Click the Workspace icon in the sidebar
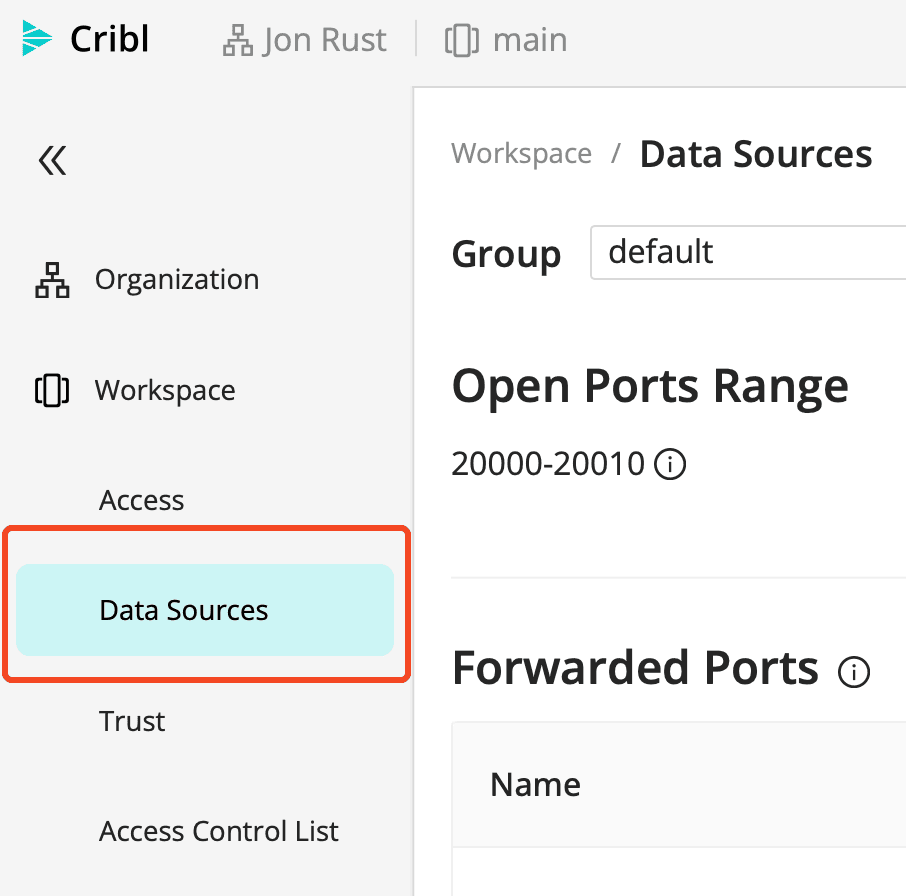This screenshot has height=896, width=906. 51,390
